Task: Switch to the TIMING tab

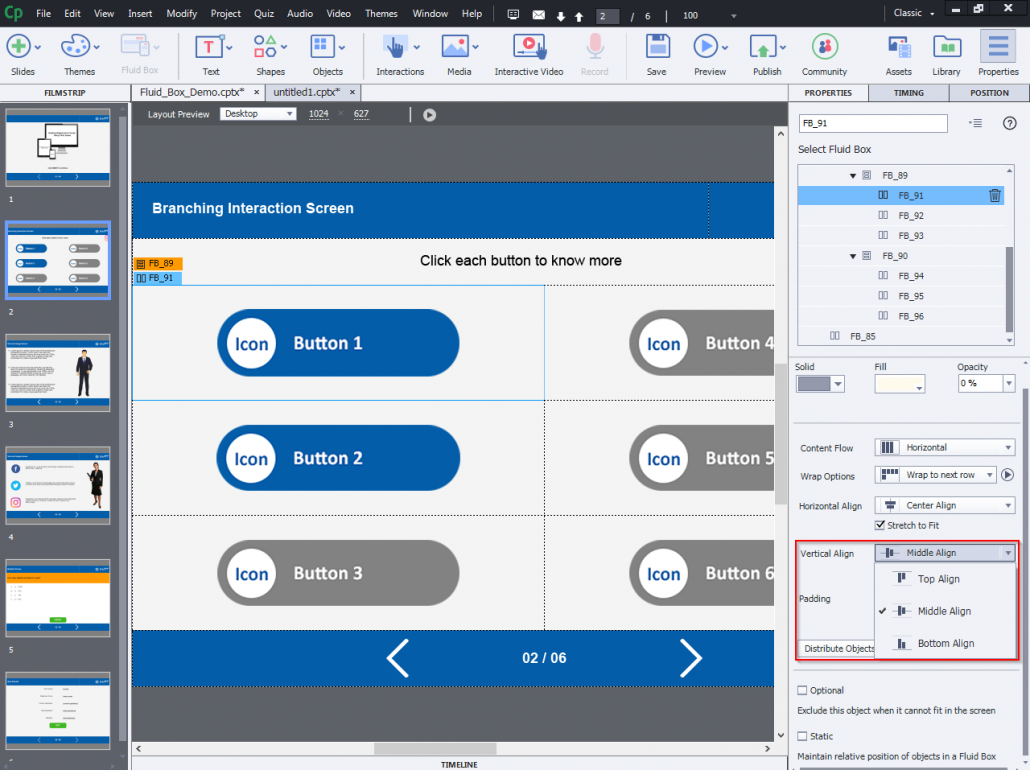Action: pyautogui.click(x=908, y=92)
